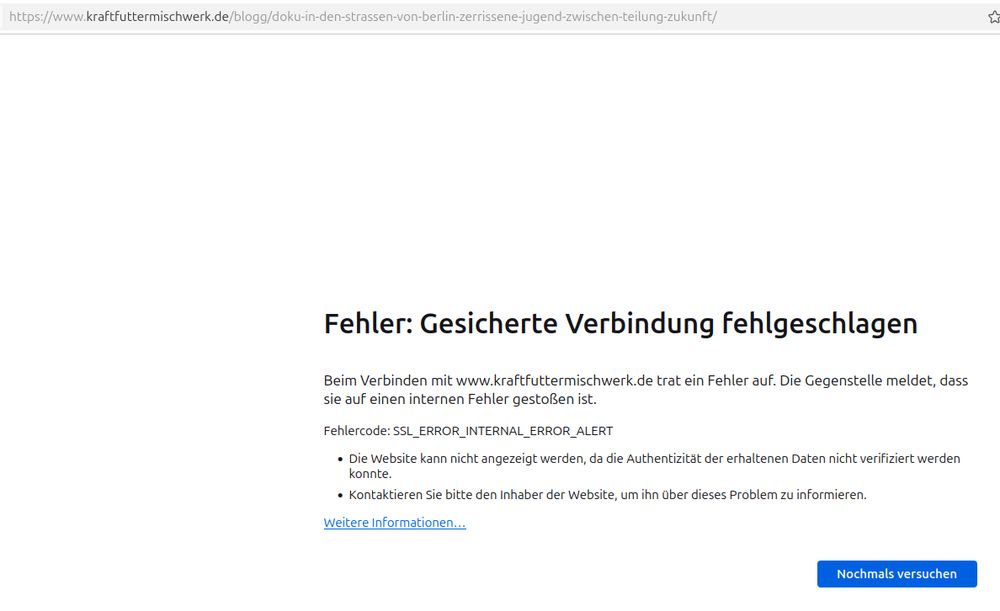Follow the blue underlined information link

pyautogui.click(x=393, y=522)
